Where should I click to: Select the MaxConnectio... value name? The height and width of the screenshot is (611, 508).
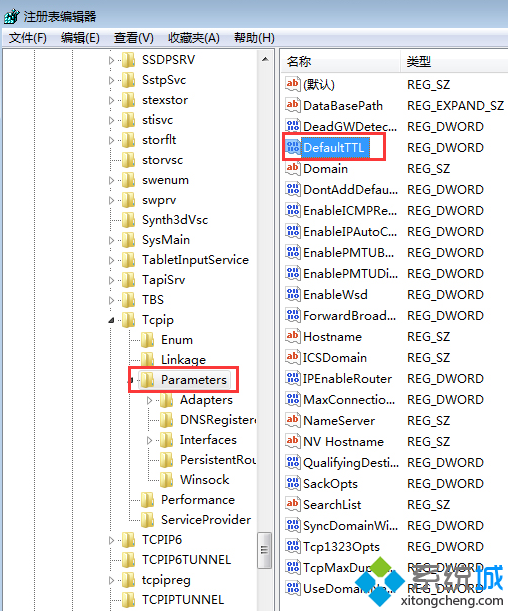click(x=349, y=400)
